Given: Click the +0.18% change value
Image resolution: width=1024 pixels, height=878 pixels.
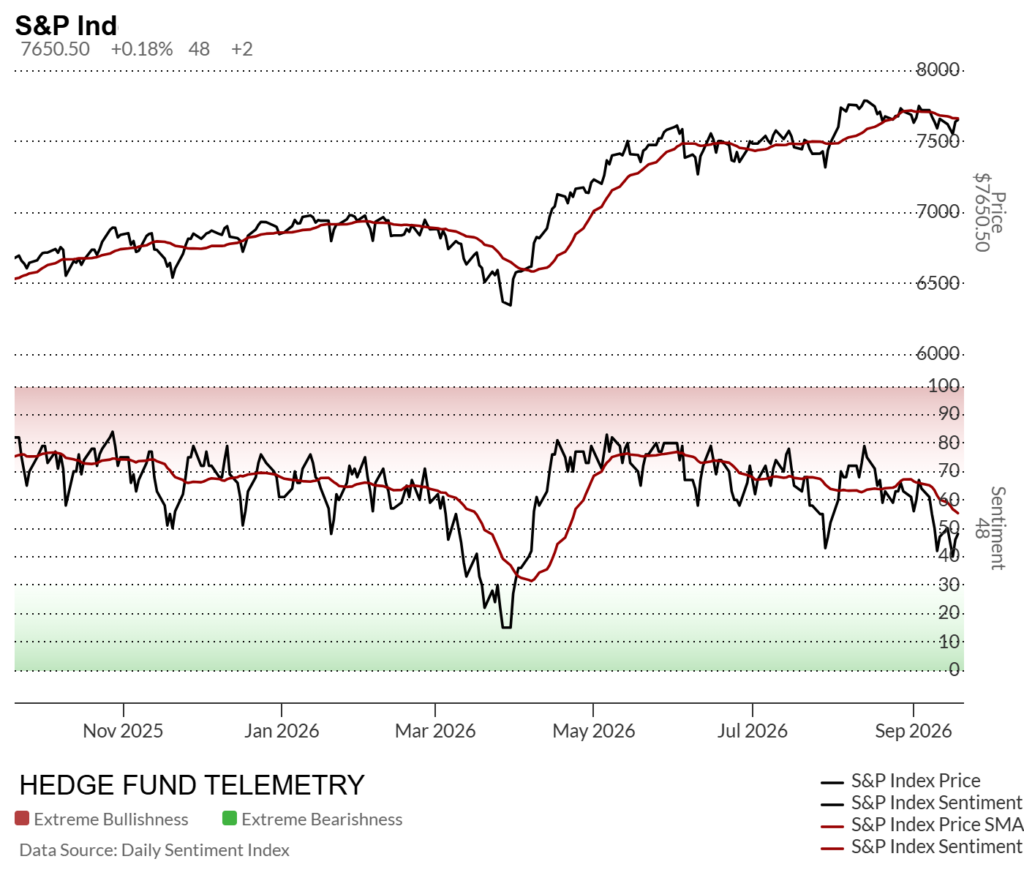Looking at the screenshot, I should [x=142, y=49].
